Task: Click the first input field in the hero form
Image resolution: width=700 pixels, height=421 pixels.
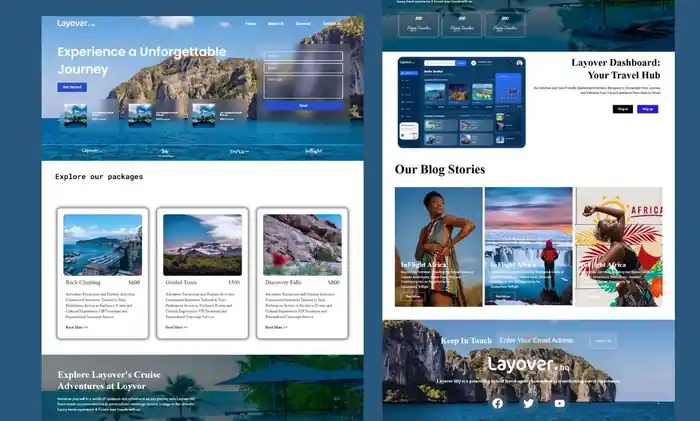Action: tap(303, 56)
